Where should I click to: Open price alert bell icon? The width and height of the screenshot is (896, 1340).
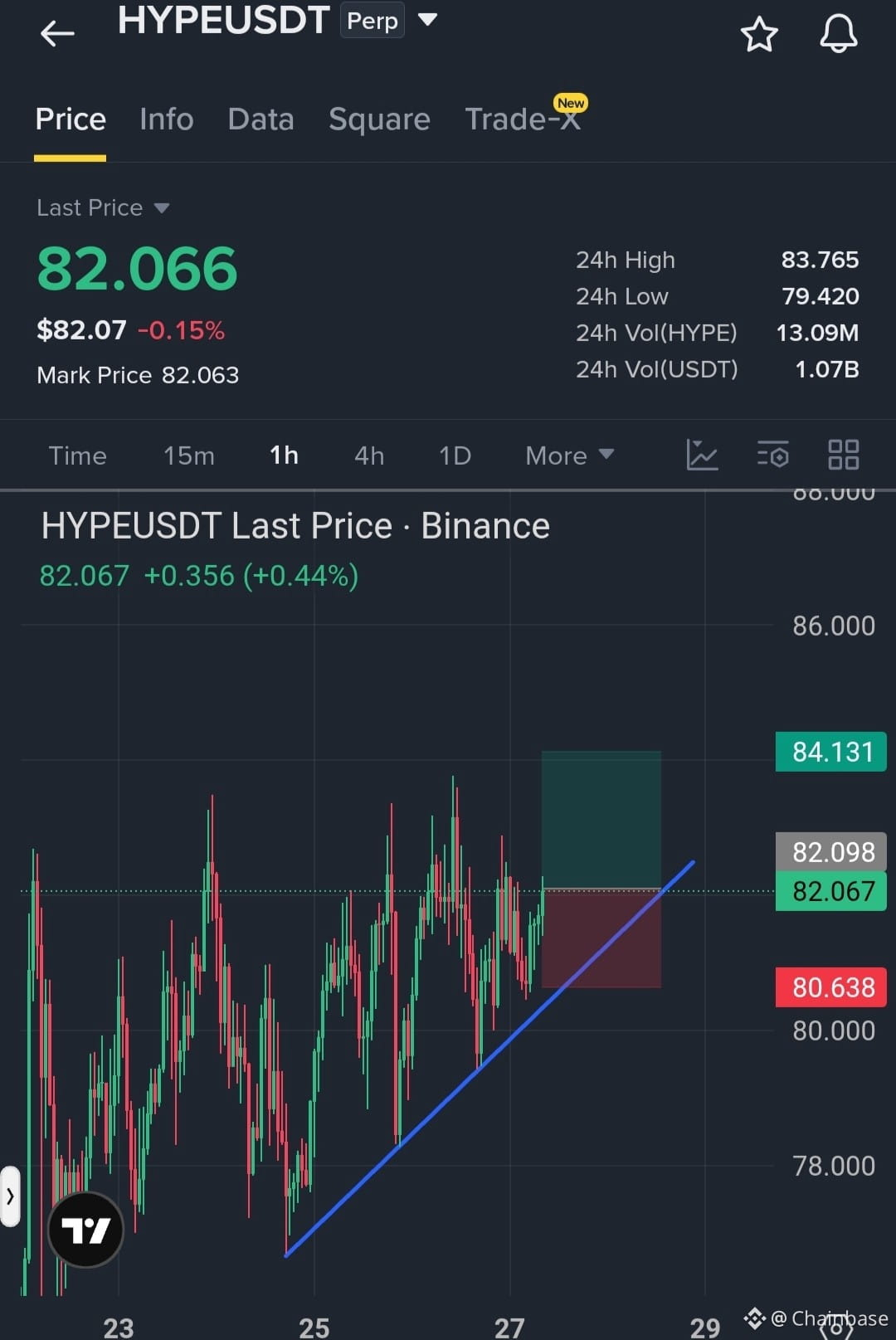[x=838, y=35]
